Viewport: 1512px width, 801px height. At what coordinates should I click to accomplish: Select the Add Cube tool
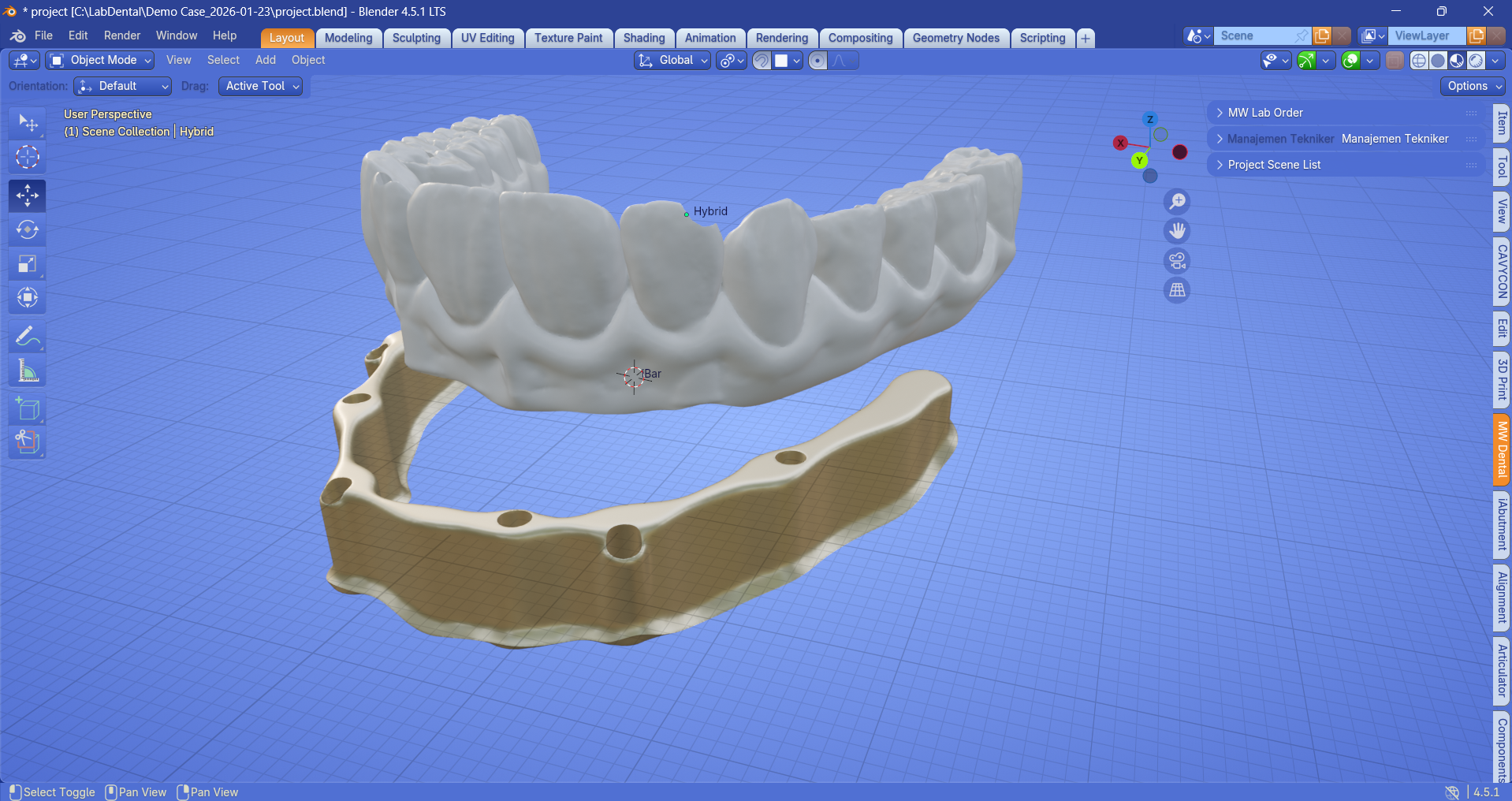tap(27, 408)
